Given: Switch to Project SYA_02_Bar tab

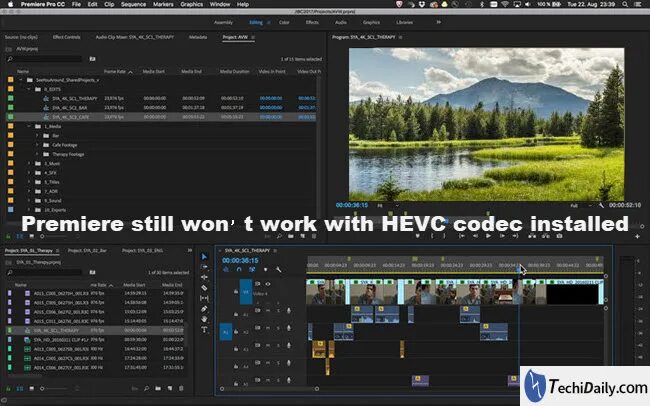Looking at the screenshot, I should (x=87, y=250).
